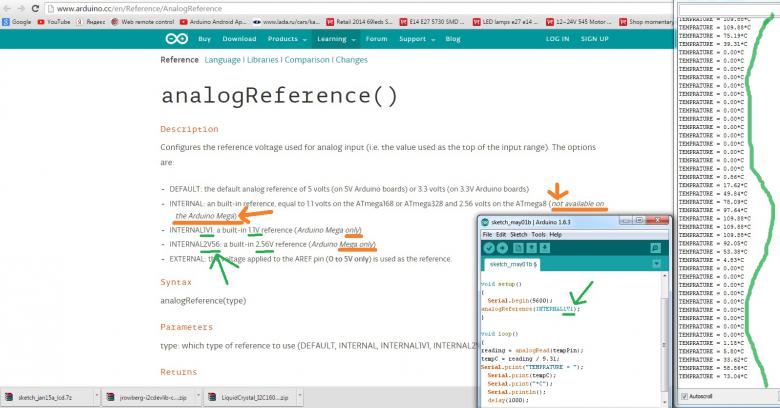This screenshot has width=780, height=408.
Task: Toggle the Autoscroll checkbox in serial monitor
Action: coord(684,397)
